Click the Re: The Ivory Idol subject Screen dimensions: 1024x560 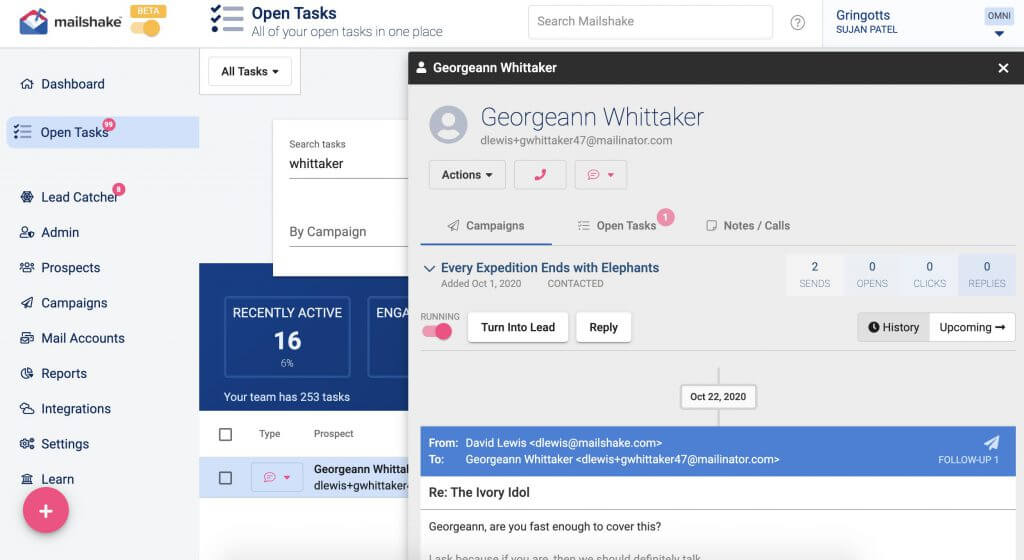coord(479,493)
